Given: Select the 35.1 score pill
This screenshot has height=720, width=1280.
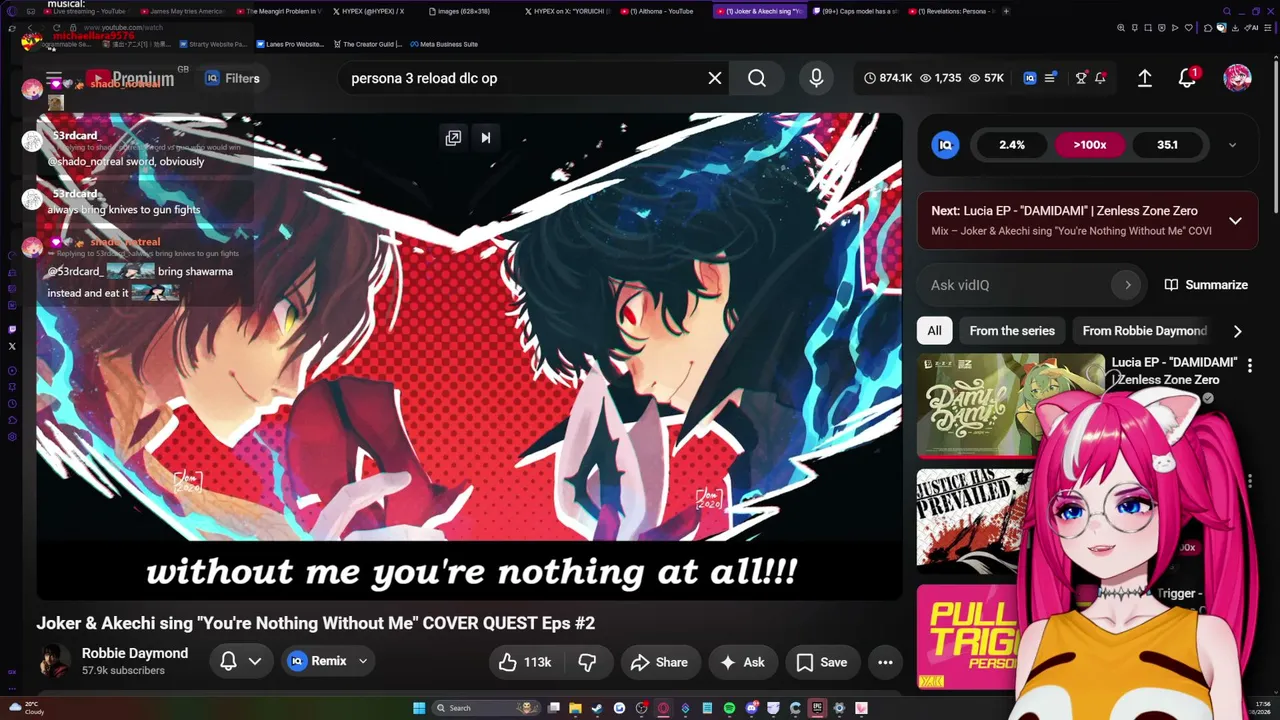Looking at the screenshot, I should [1167, 145].
